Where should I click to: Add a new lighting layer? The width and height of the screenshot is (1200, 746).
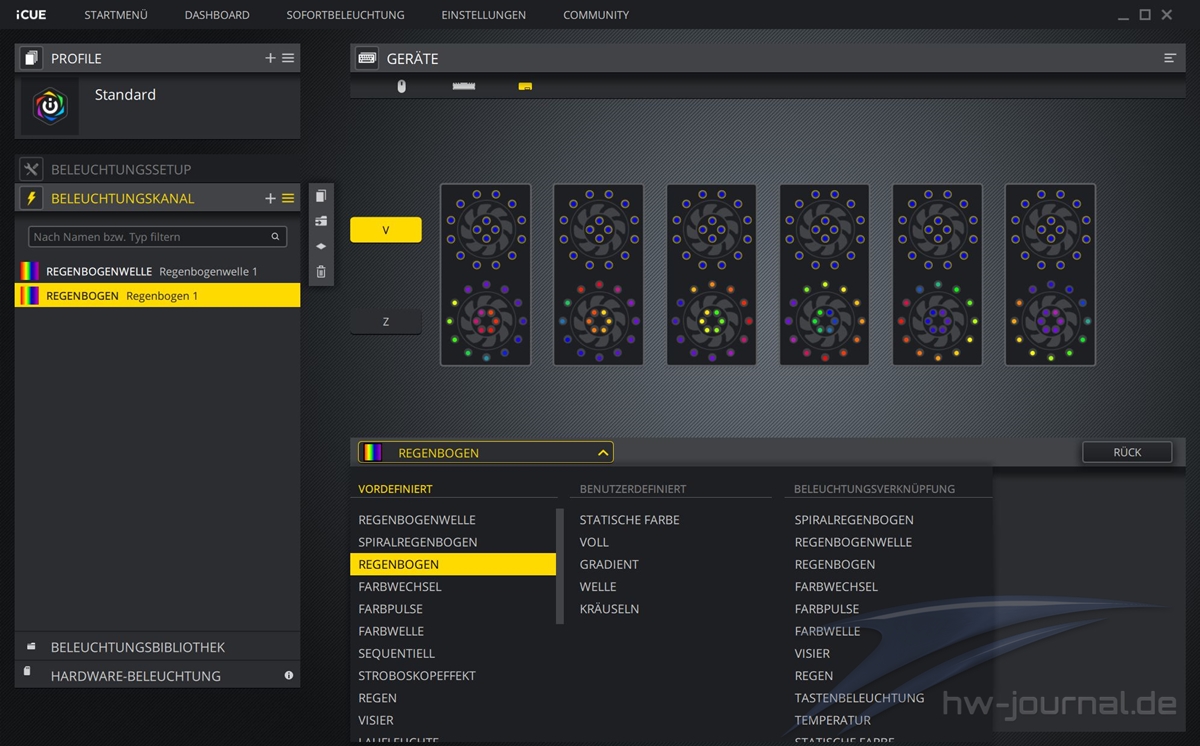pyautogui.click(x=270, y=198)
